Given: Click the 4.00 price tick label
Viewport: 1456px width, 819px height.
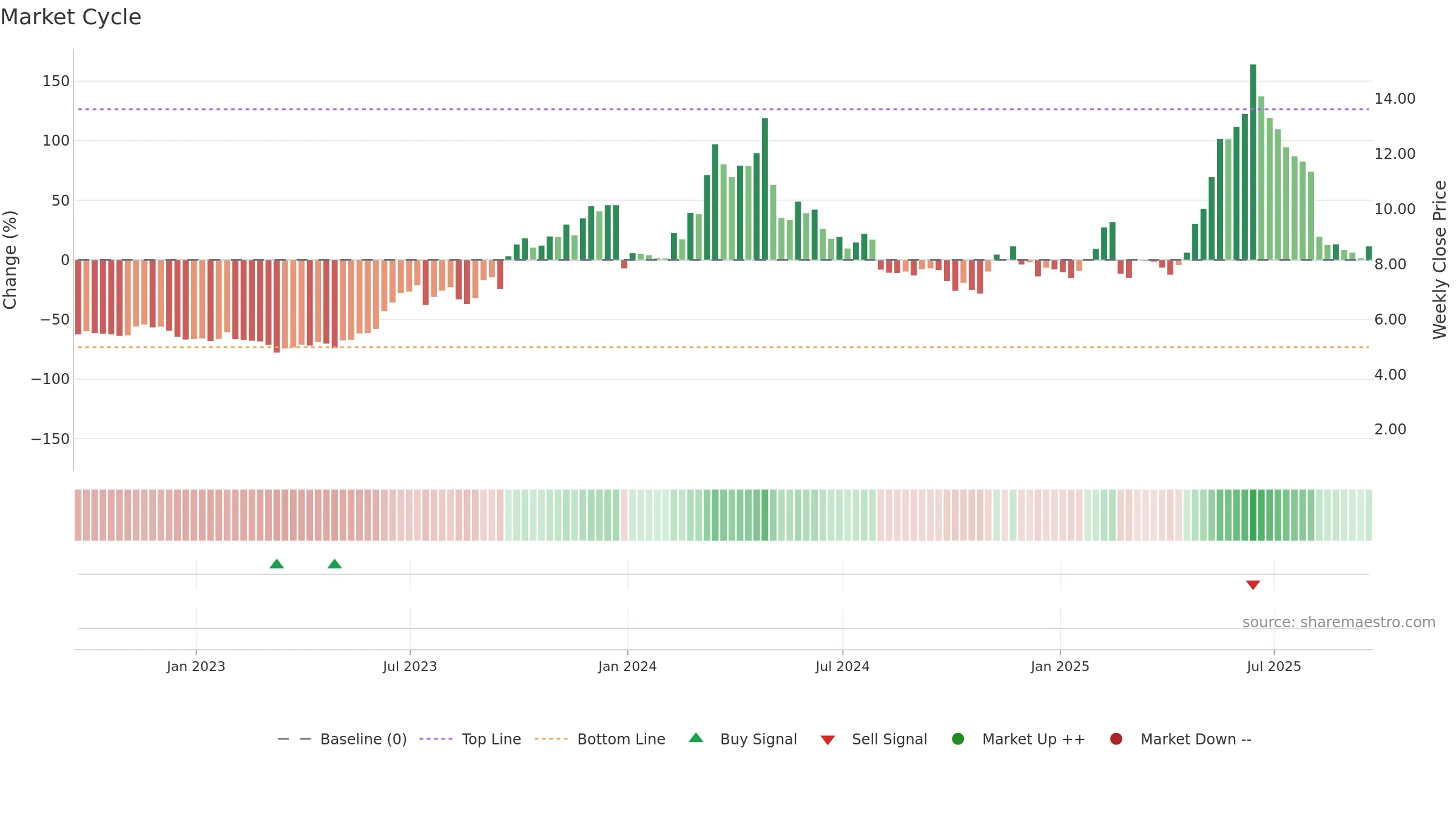Looking at the screenshot, I should pyautogui.click(x=1390, y=374).
